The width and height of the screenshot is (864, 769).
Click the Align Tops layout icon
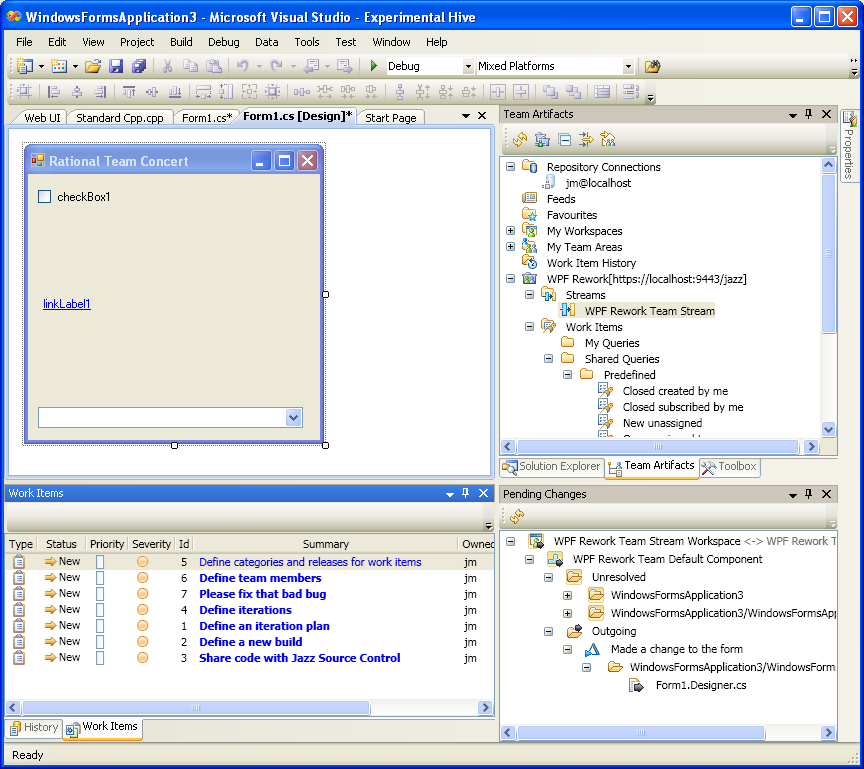[128, 91]
